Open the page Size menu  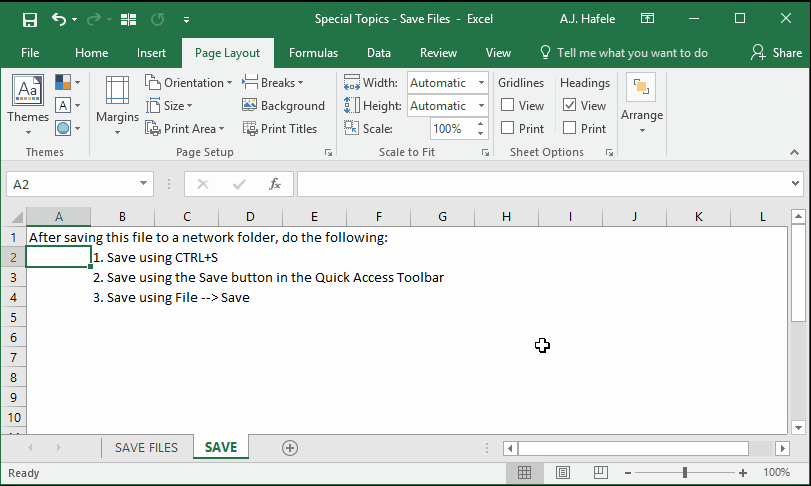(x=169, y=105)
